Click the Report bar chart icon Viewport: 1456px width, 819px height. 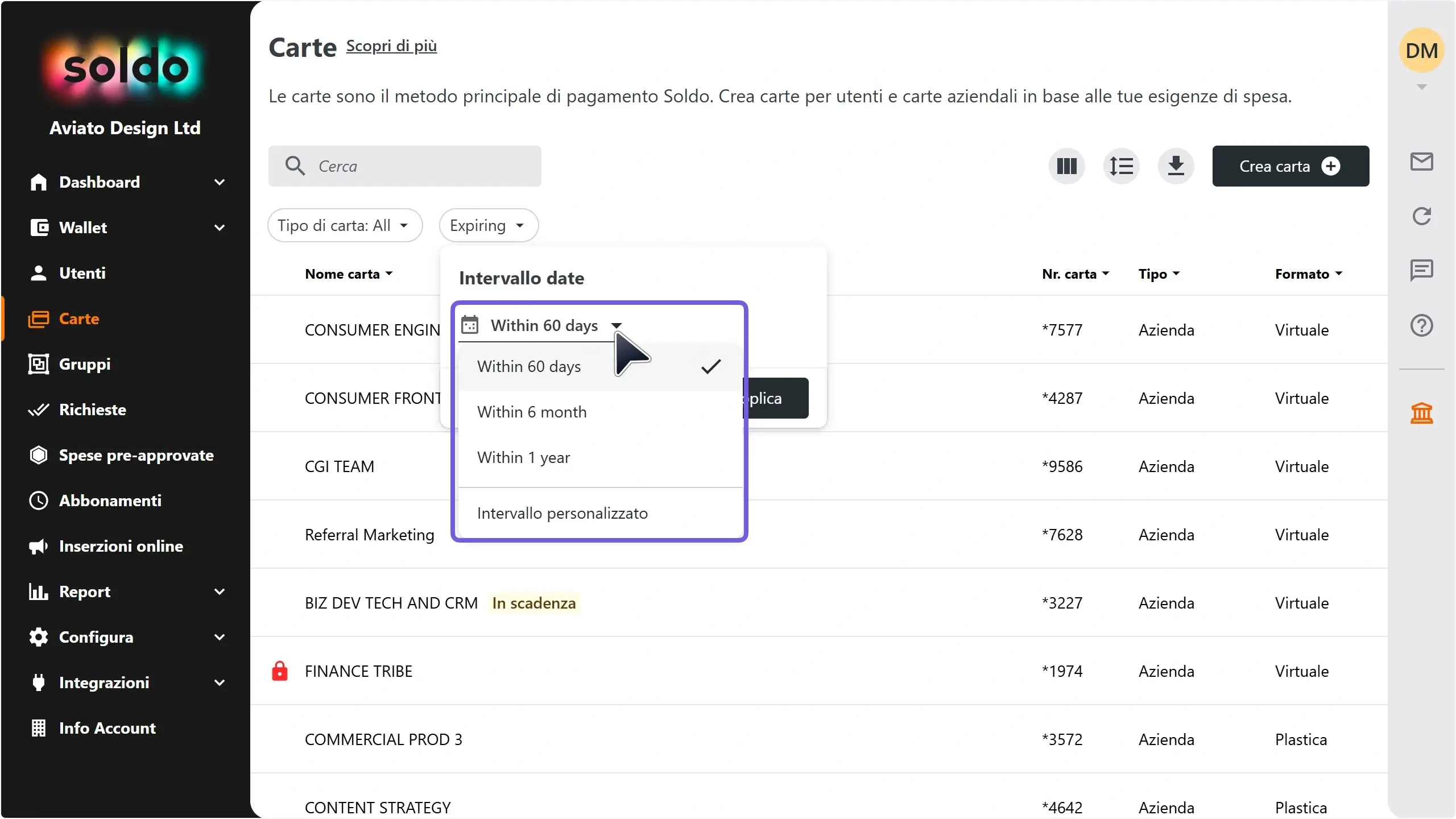(x=39, y=591)
